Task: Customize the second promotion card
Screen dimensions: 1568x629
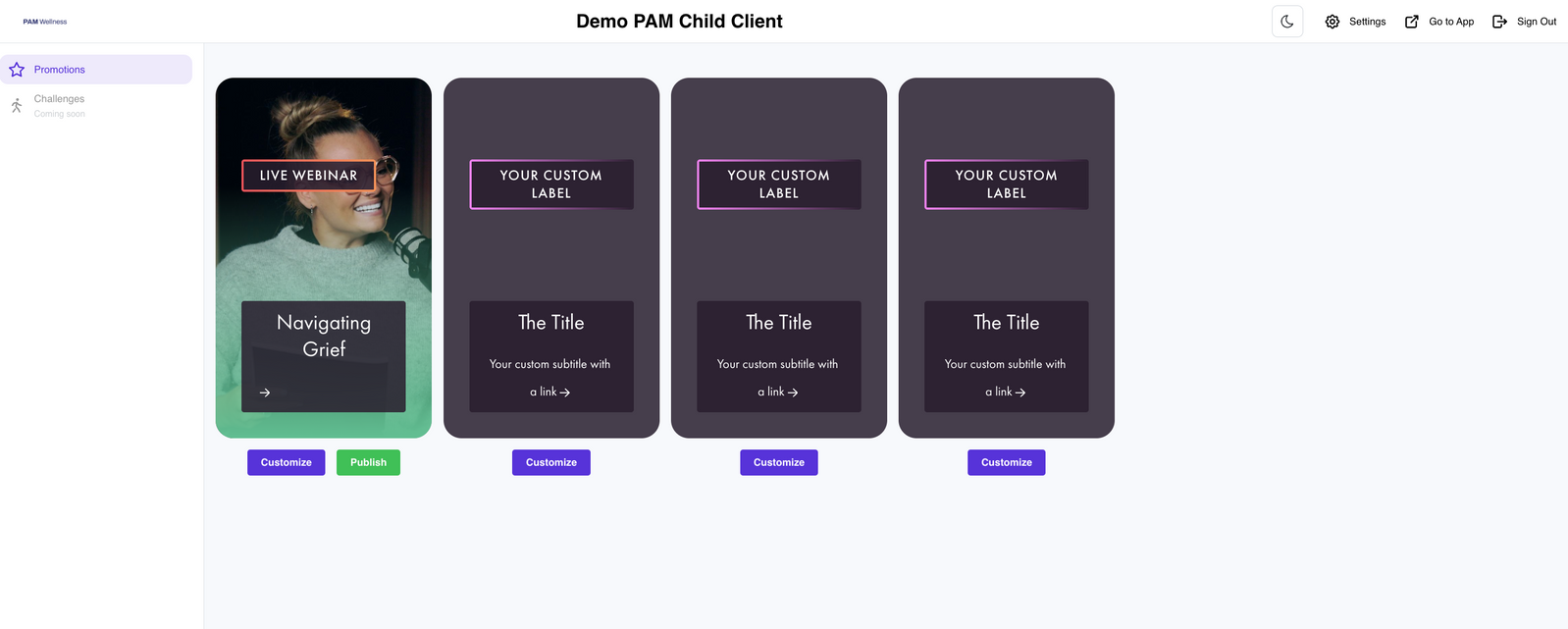Action: point(550,461)
